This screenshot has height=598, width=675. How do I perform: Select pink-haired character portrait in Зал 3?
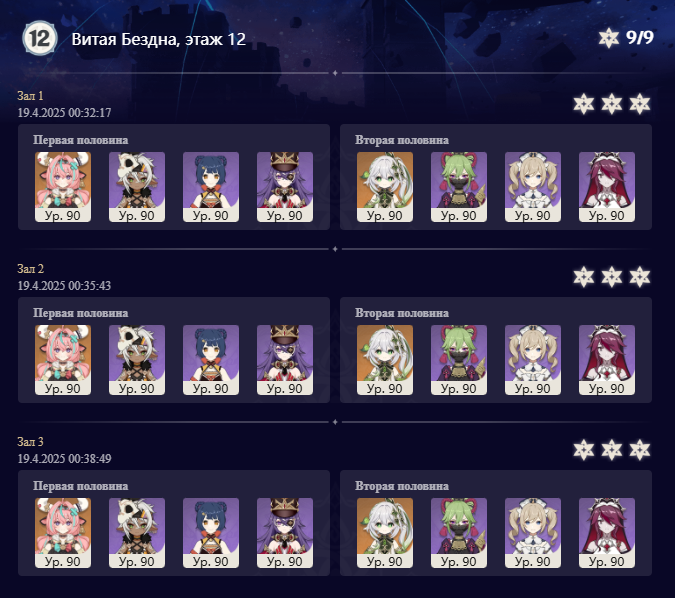(63, 533)
